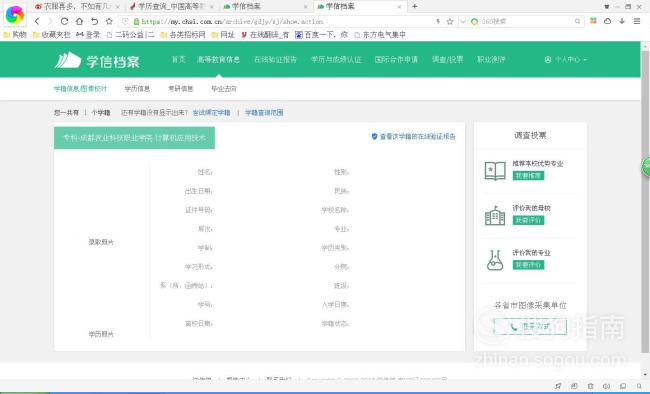Click the green floating side button at right edge
This screenshot has height=394, width=650.
click(x=646, y=166)
